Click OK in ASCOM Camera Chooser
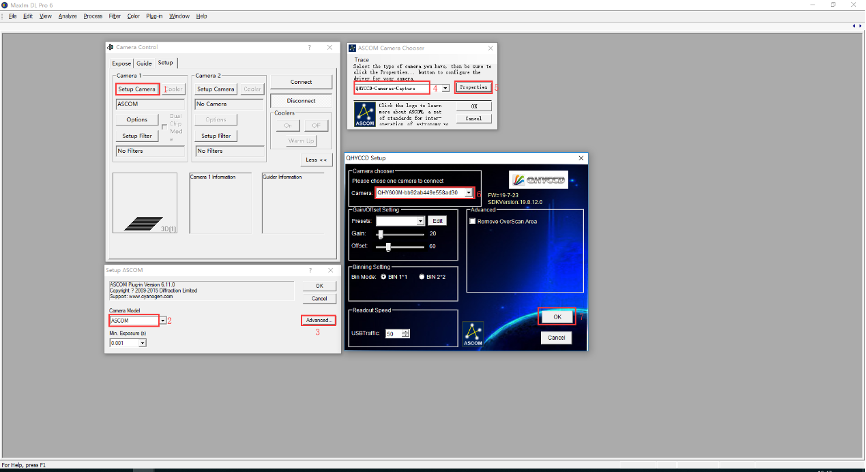The height and width of the screenshot is (472, 866). click(x=474, y=106)
